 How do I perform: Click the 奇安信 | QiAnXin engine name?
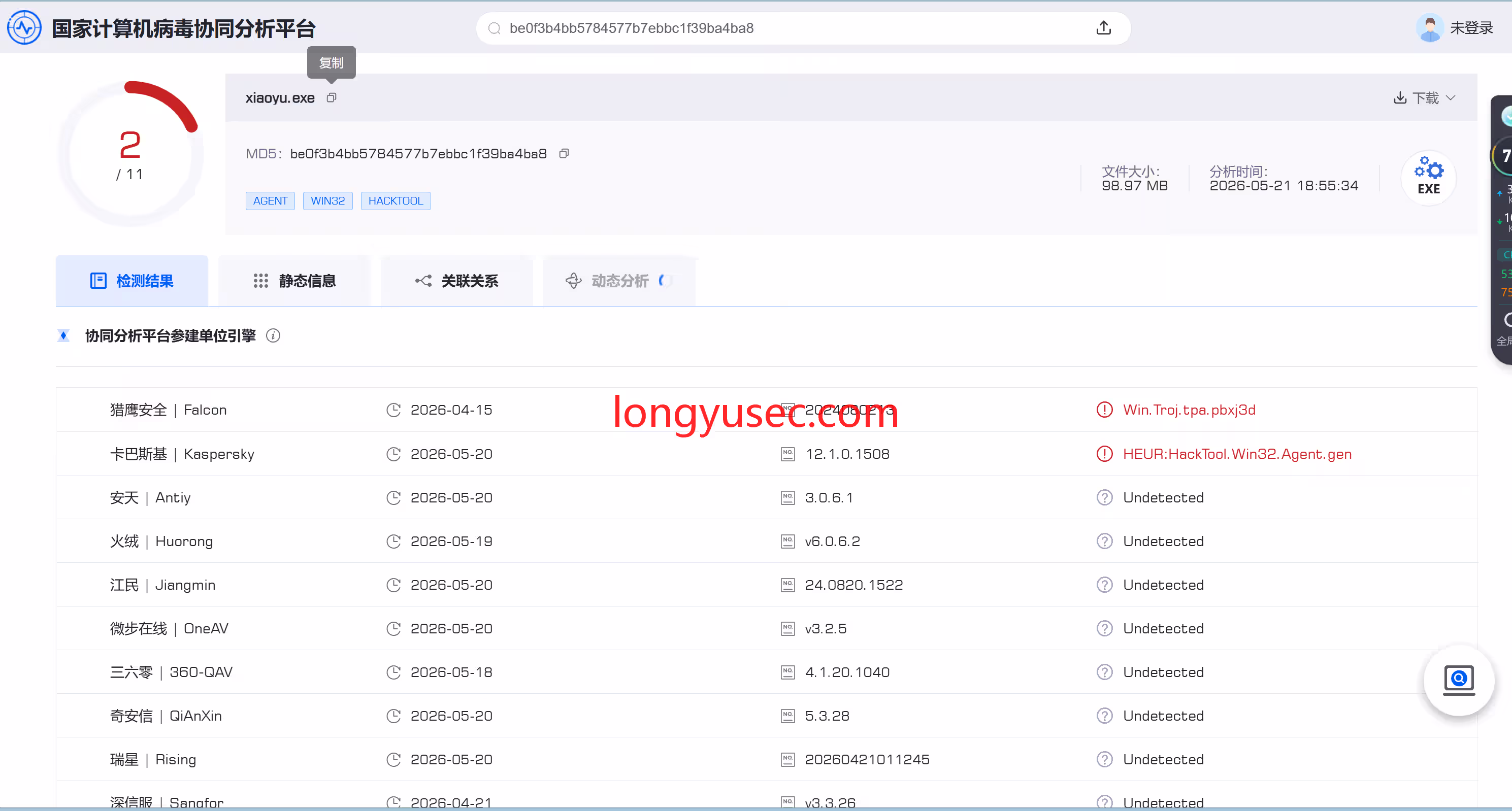(166, 716)
